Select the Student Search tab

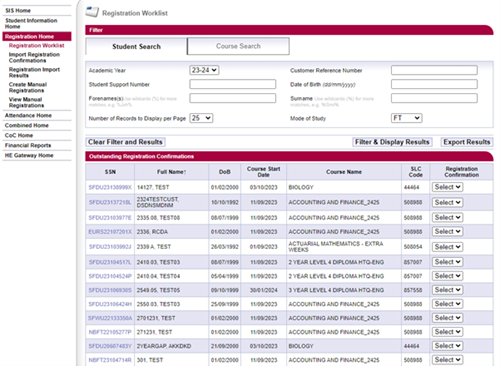(136, 46)
